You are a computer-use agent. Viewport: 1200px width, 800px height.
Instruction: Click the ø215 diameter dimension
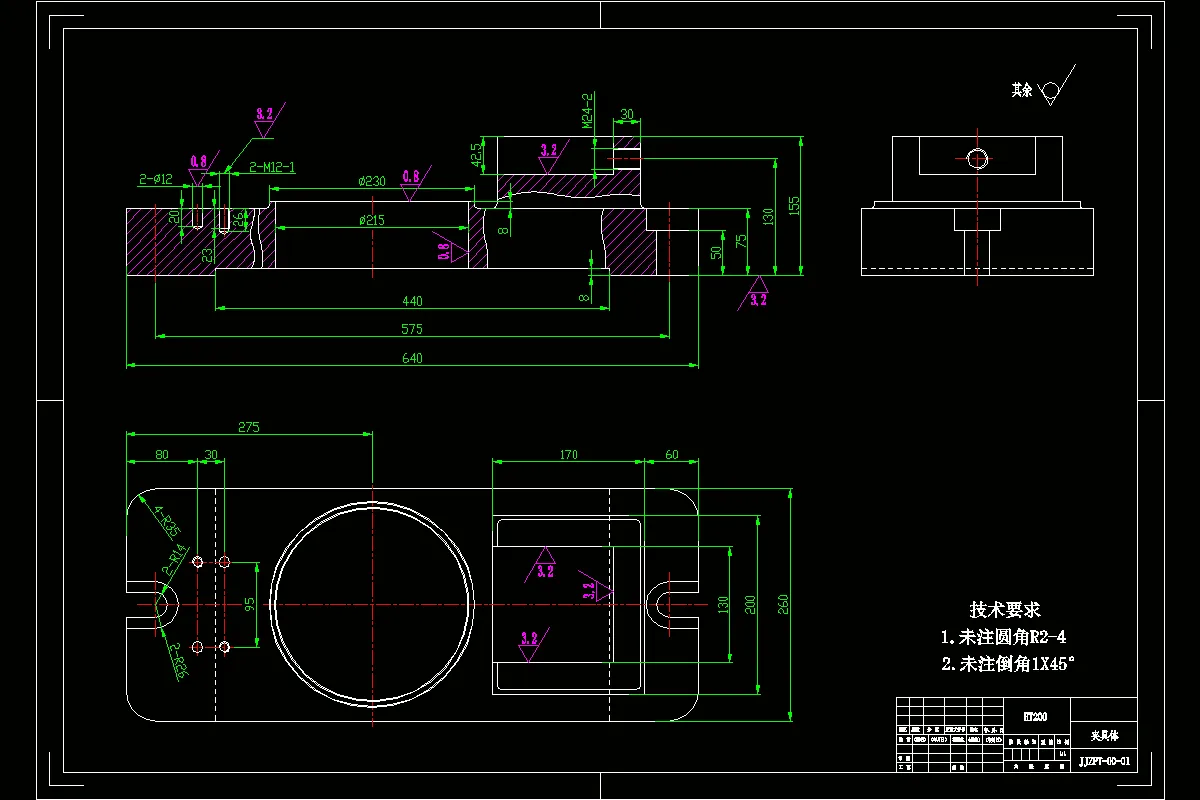click(x=372, y=220)
